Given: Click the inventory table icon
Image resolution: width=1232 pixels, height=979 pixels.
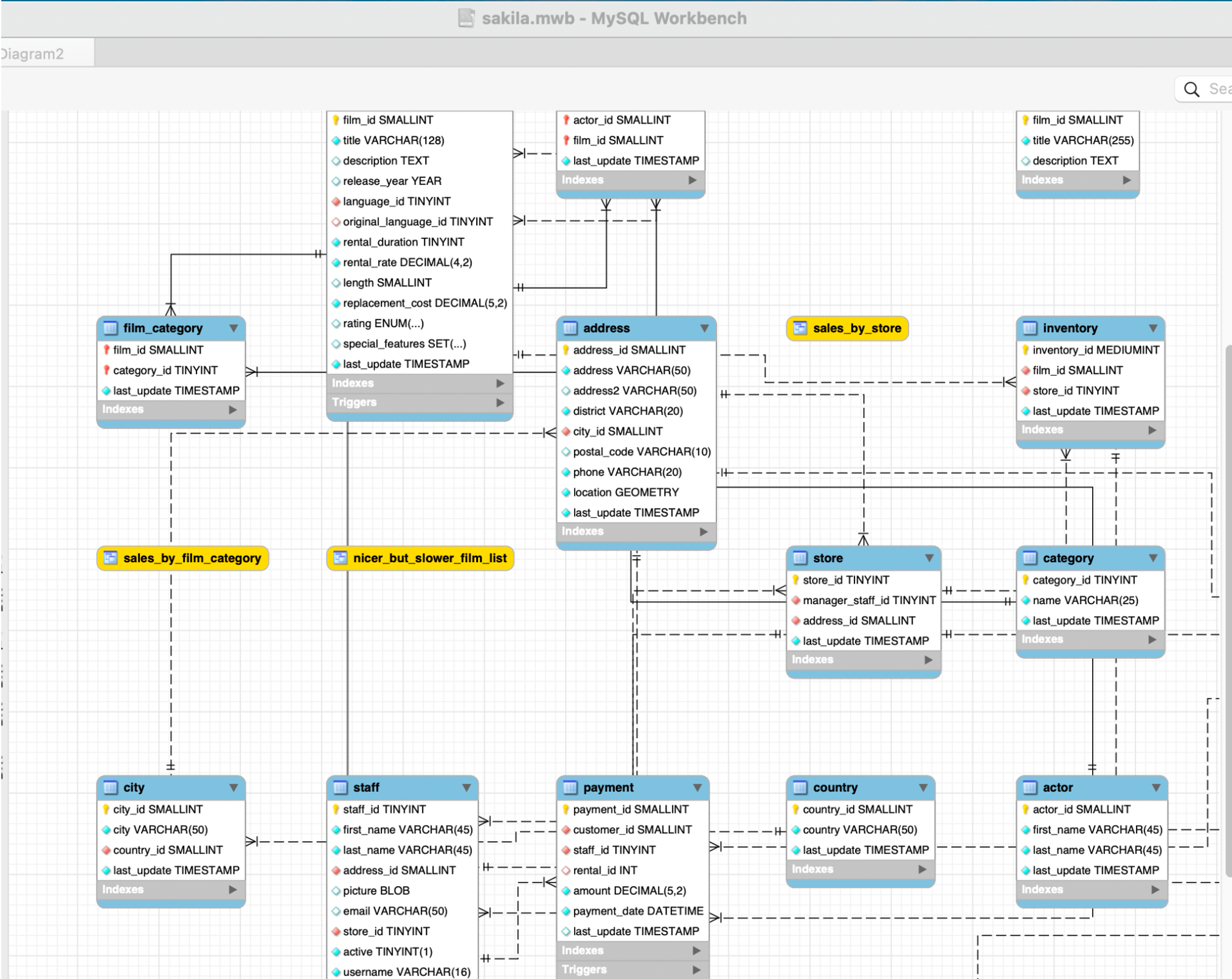Looking at the screenshot, I should tap(1030, 328).
